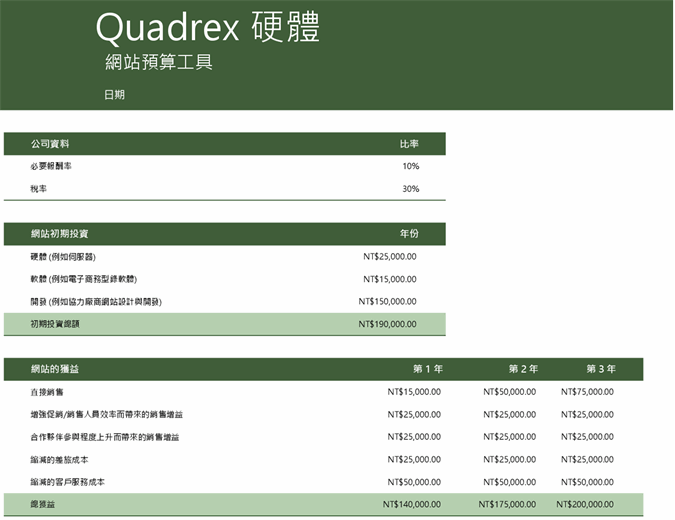Viewport: 675px width, 520px height.
Task: Select the 10% 必要報酬率 value cell
Action: coord(410,166)
